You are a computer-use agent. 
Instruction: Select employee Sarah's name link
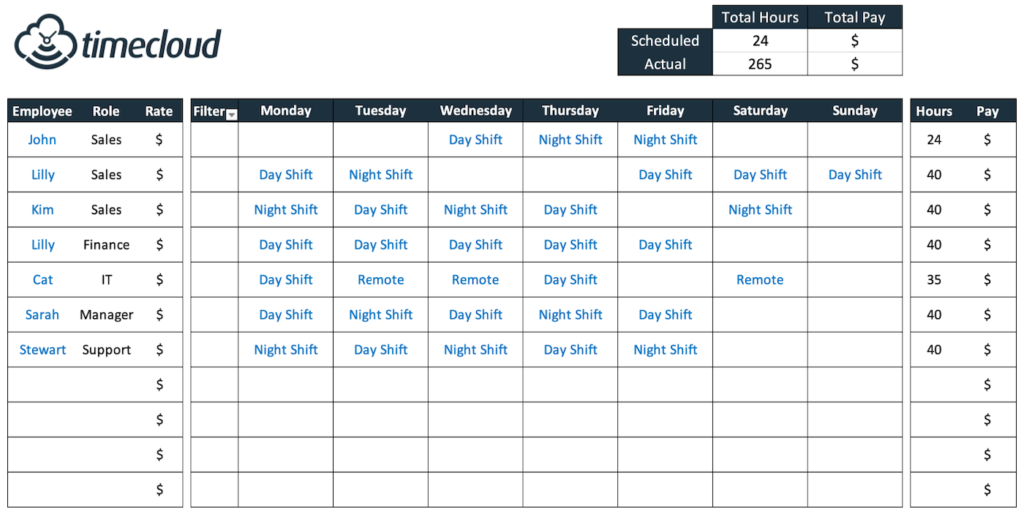point(42,315)
